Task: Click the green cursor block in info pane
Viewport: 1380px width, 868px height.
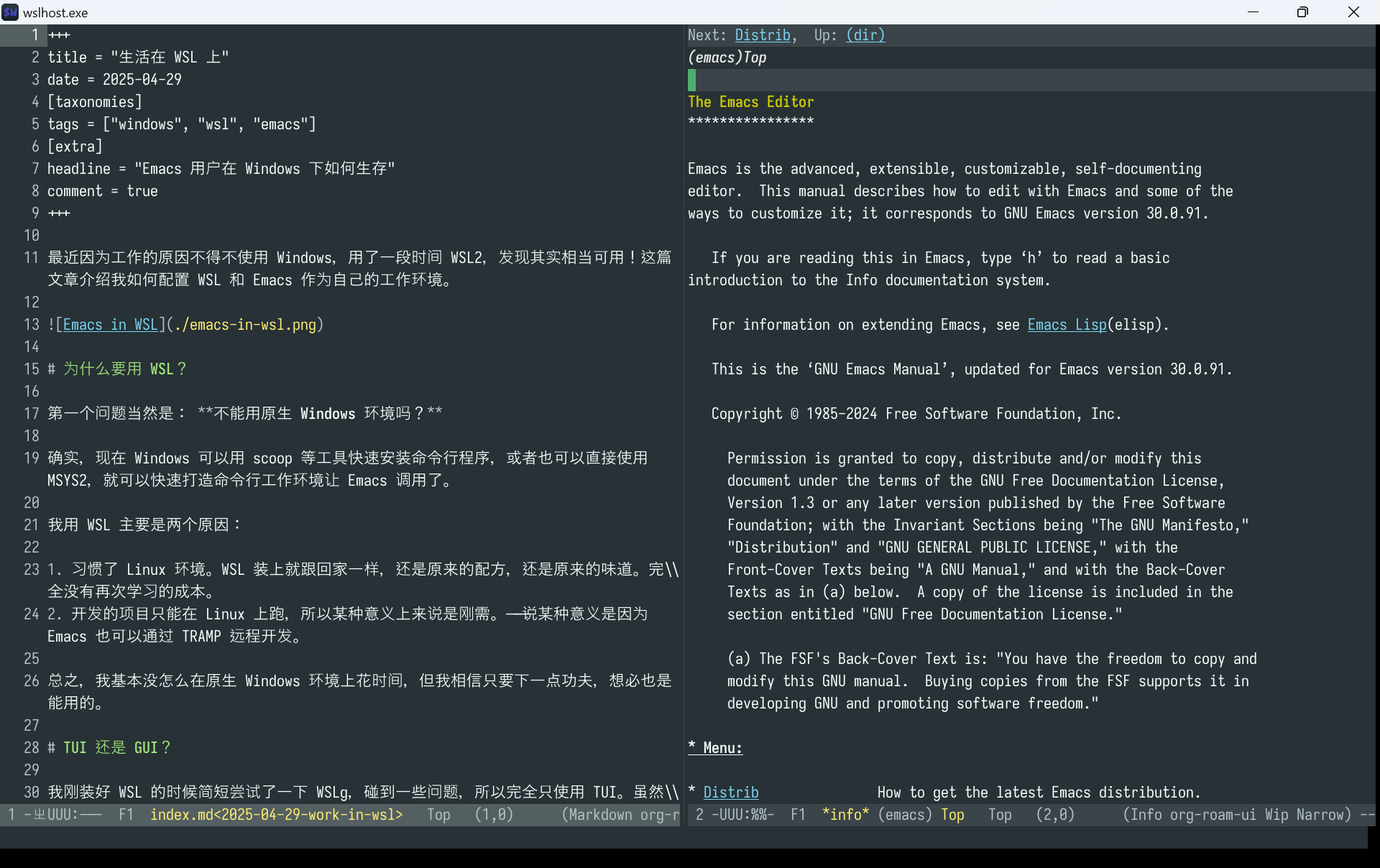Action: click(x=692, y=80)
